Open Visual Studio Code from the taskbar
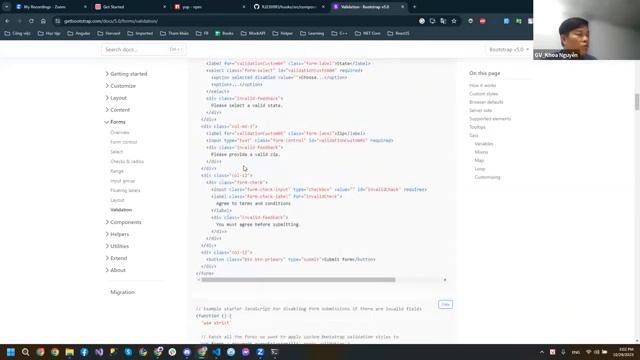This screenshot has height=360, width=640. coord(216,352)
